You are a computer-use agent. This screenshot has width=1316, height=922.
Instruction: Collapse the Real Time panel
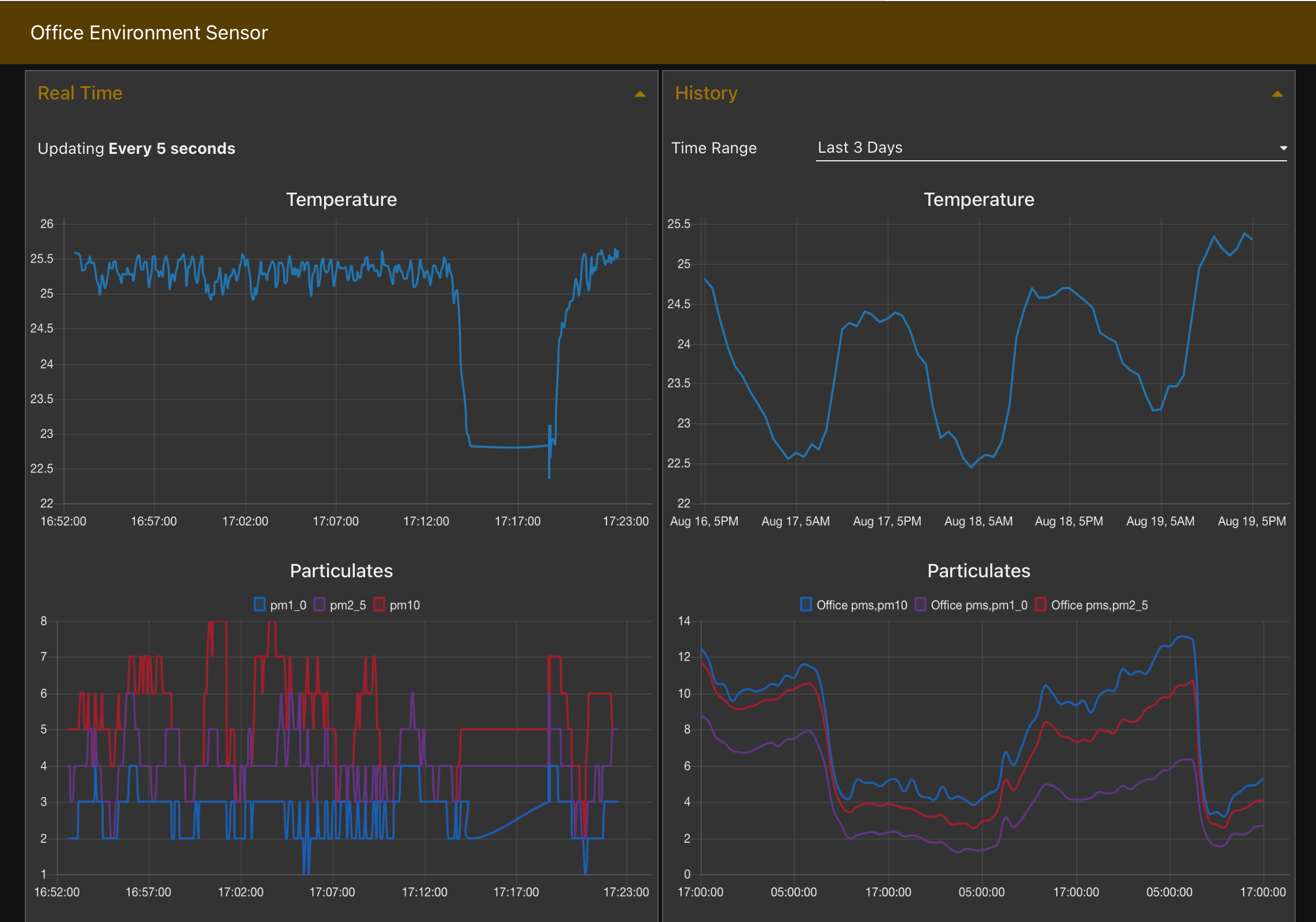point(639,94)
